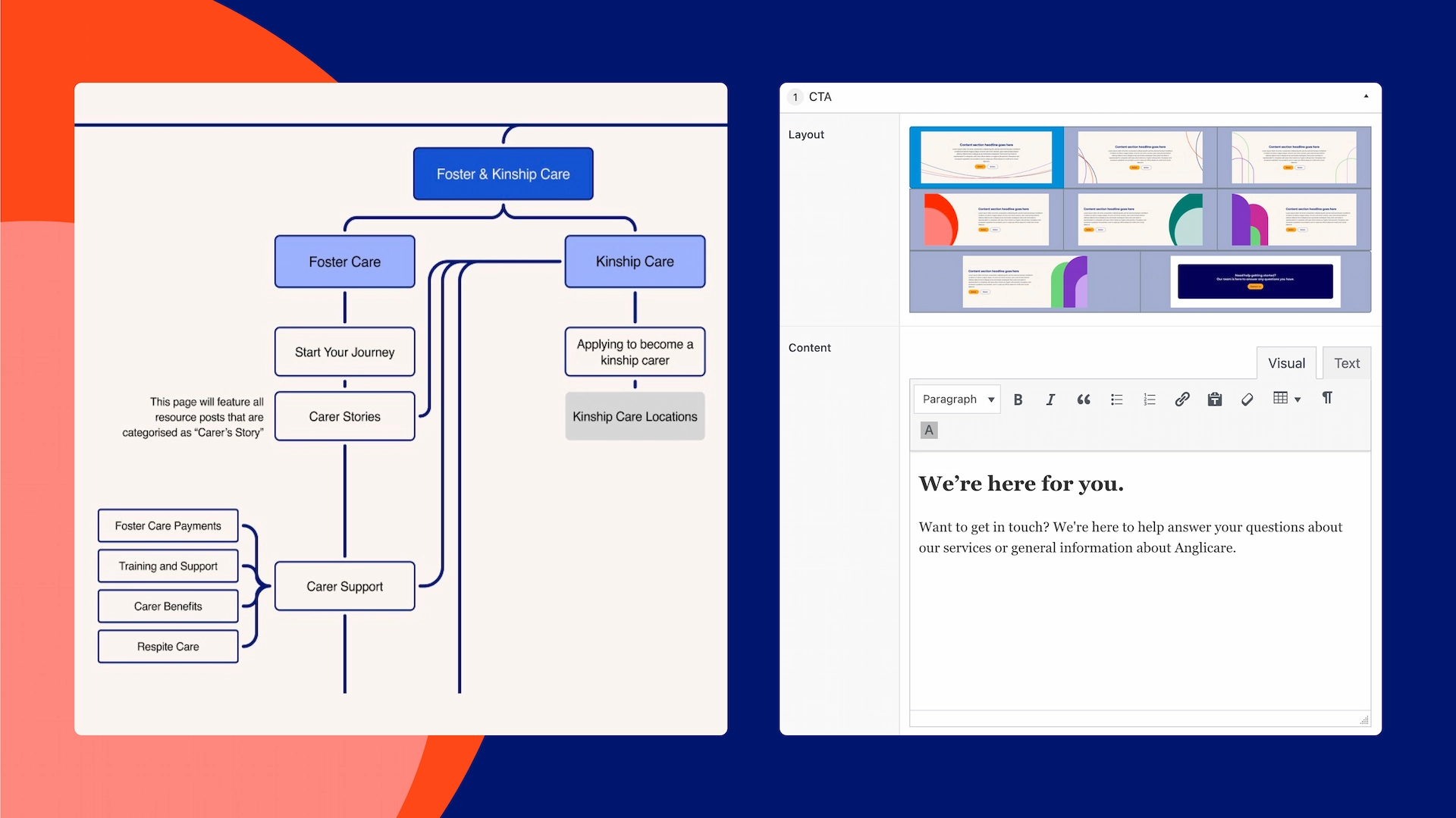Click the editor resize handle corner
Screen dimensions: 1456x818
[x=1364, y=720]
